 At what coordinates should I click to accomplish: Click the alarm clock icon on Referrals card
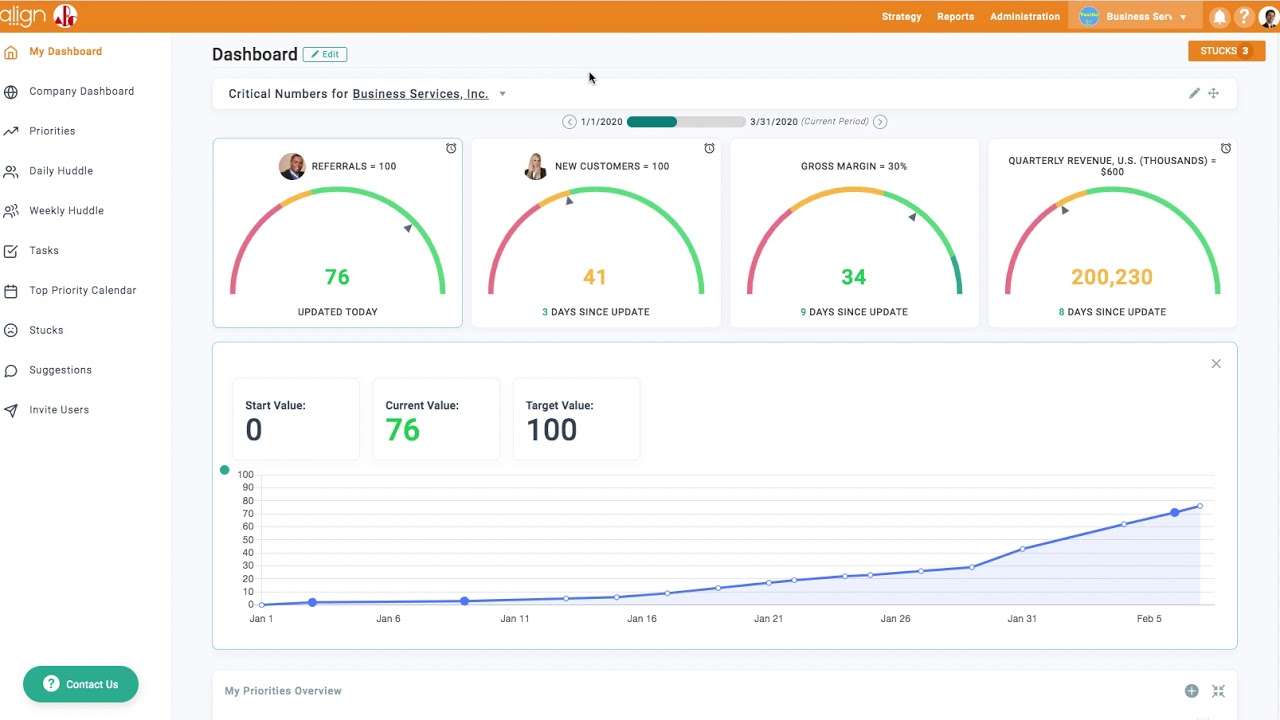tap(451, 148)
